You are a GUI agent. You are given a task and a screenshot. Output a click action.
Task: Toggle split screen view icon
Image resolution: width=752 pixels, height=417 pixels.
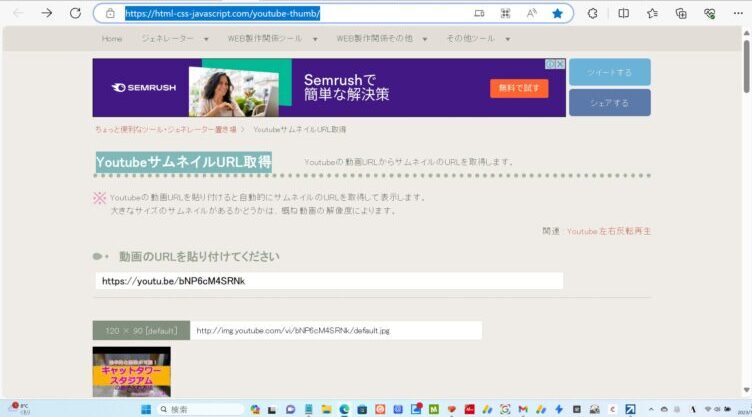pyautogui.click(x=623, y=13)
